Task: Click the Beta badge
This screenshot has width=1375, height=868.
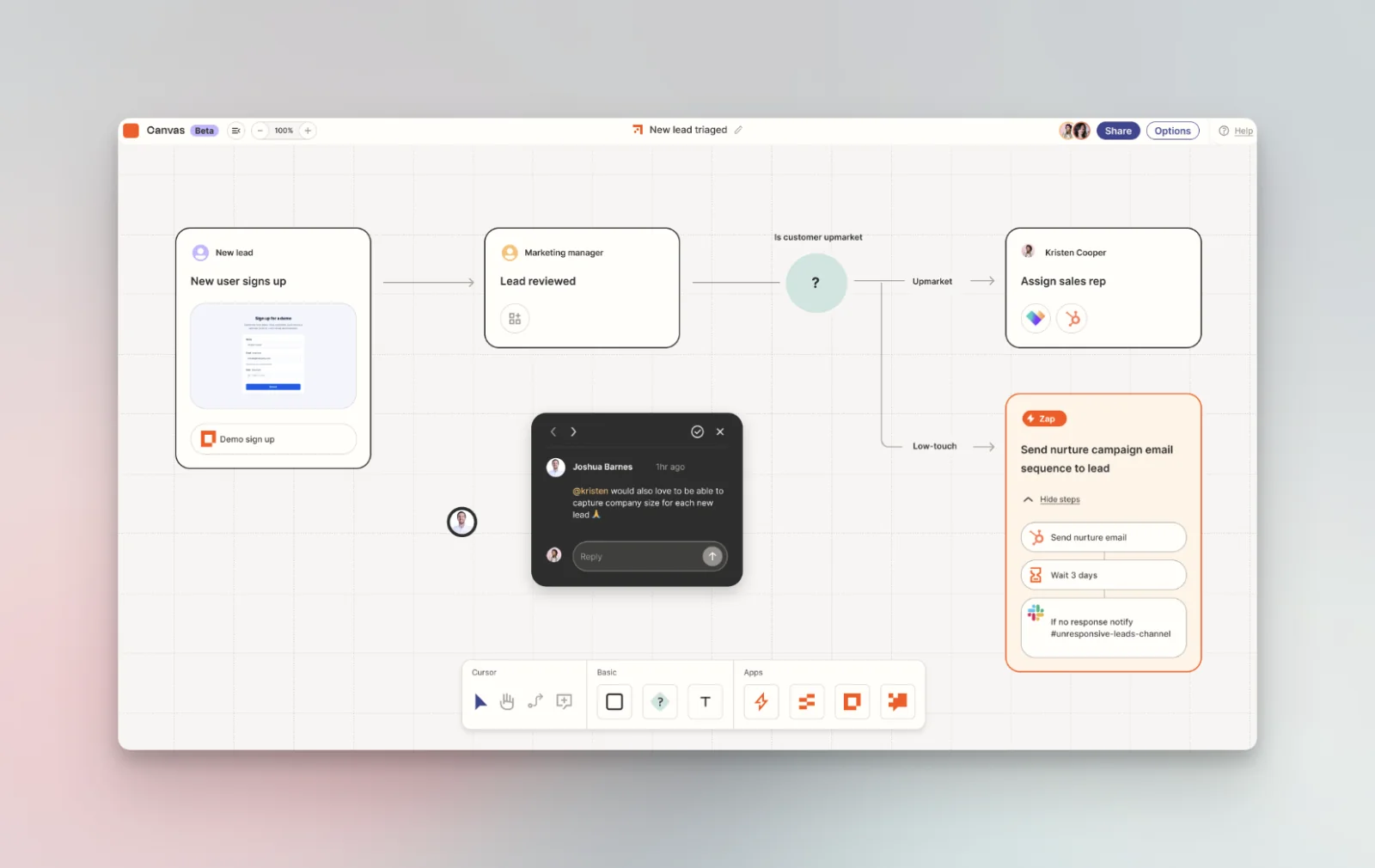Action: point(204,131)
